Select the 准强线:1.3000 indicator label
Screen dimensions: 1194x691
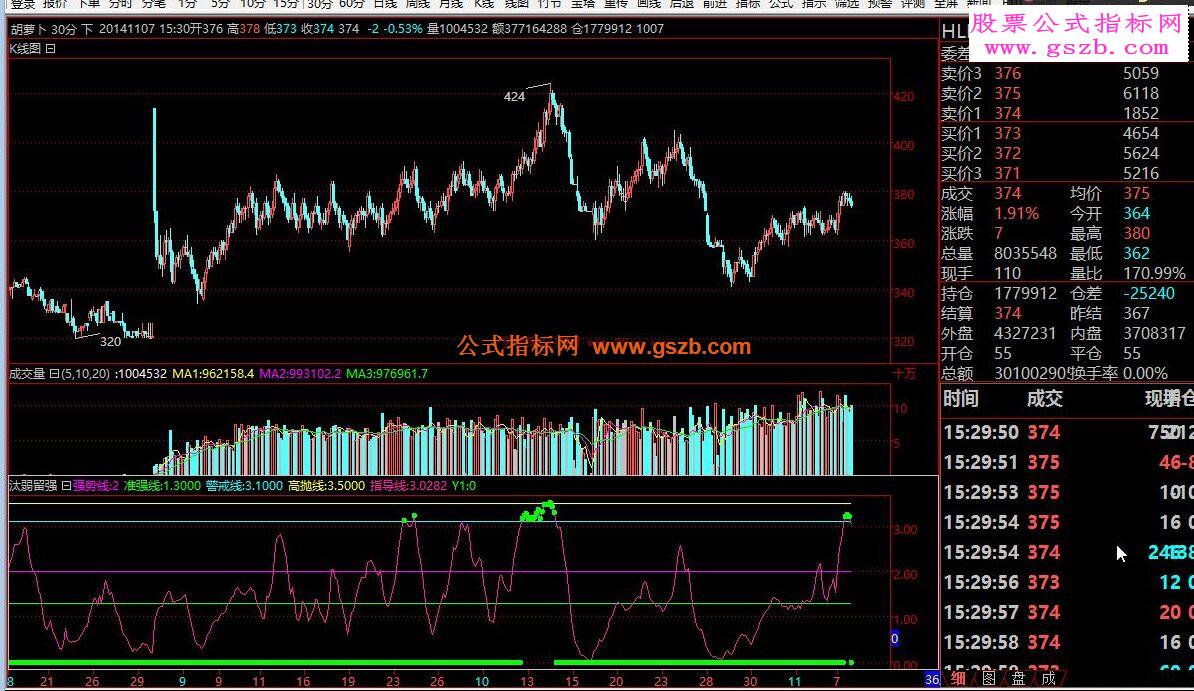(x=162, y=486)
